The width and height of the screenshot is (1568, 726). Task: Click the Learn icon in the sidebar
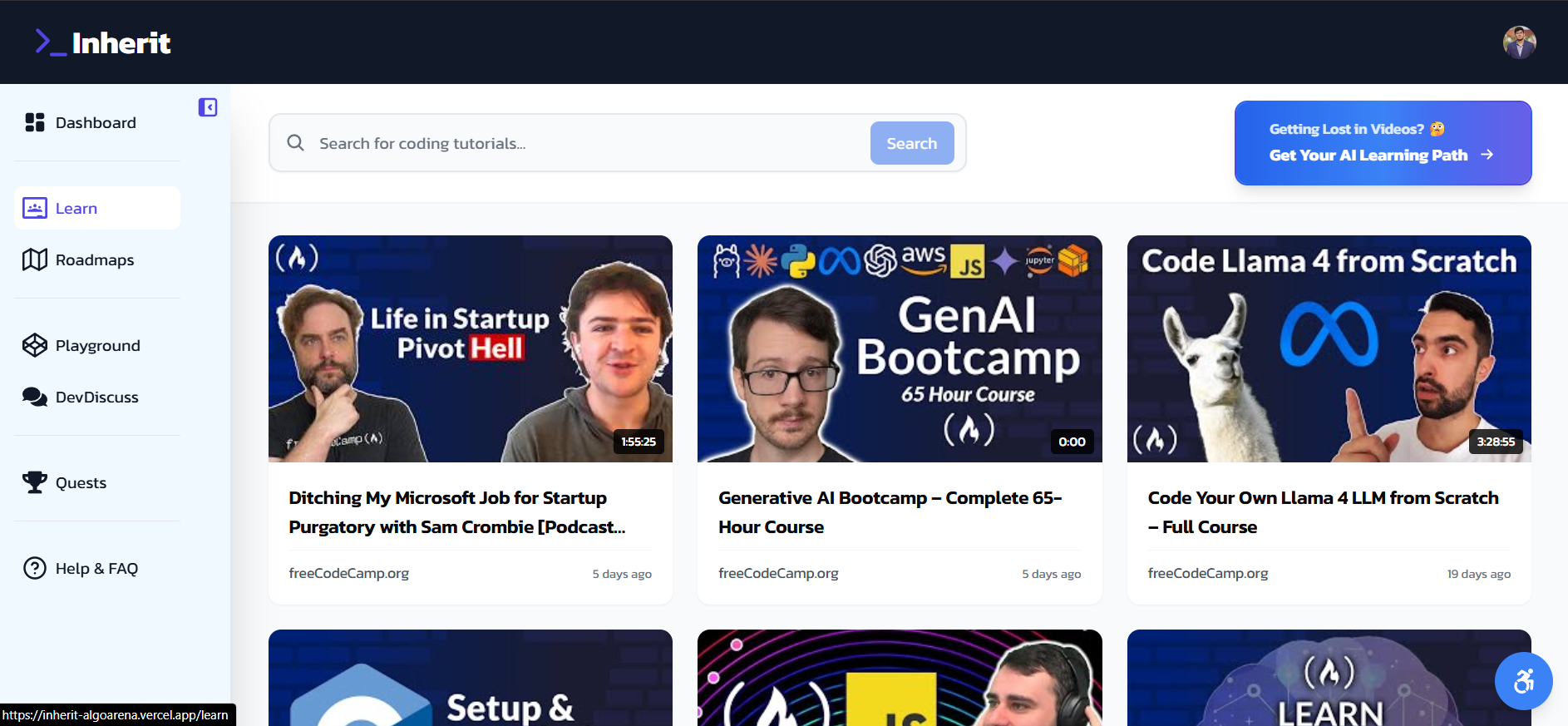35,208
